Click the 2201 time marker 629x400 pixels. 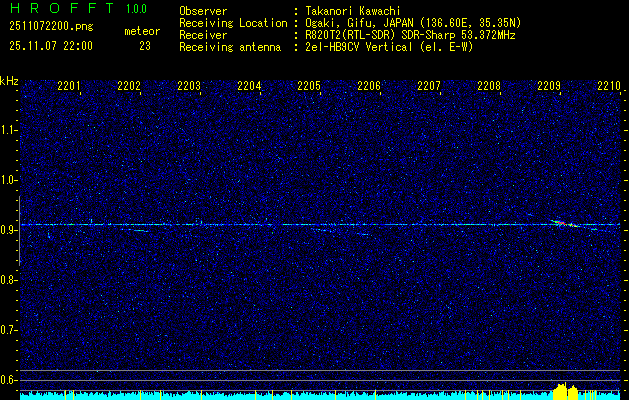point(69,87)
